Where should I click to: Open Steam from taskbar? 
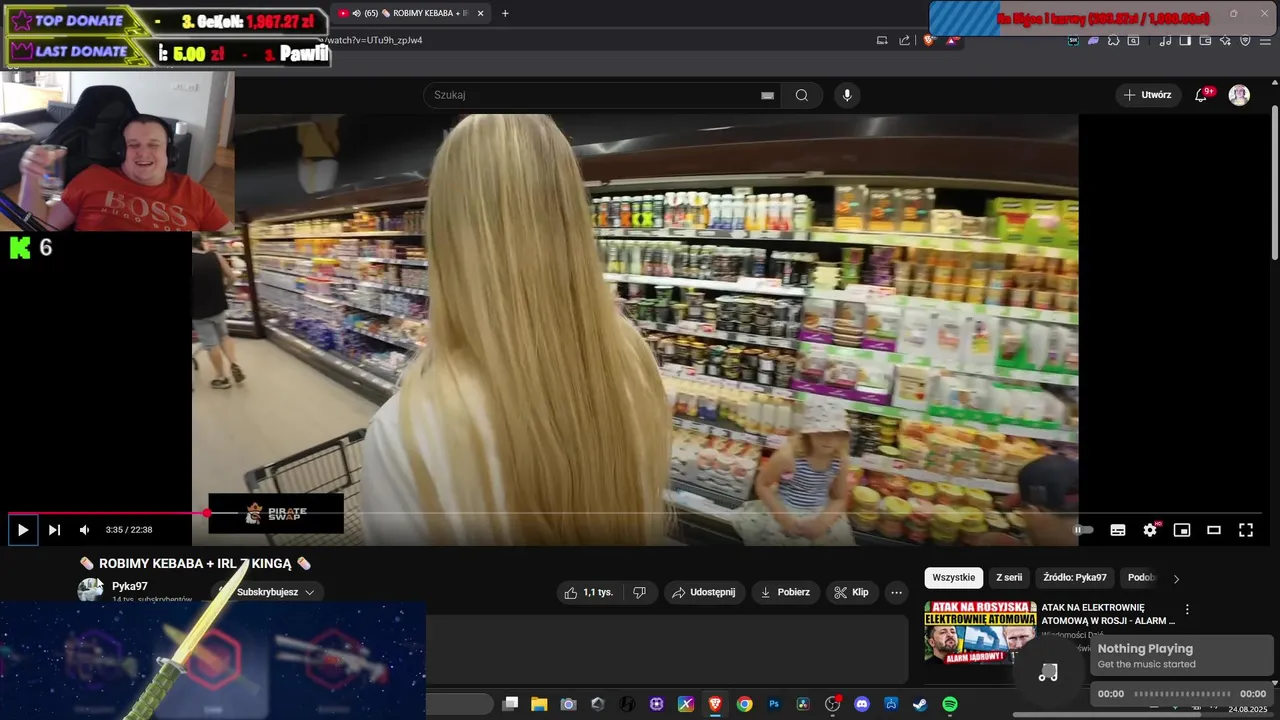coord(920,704)
